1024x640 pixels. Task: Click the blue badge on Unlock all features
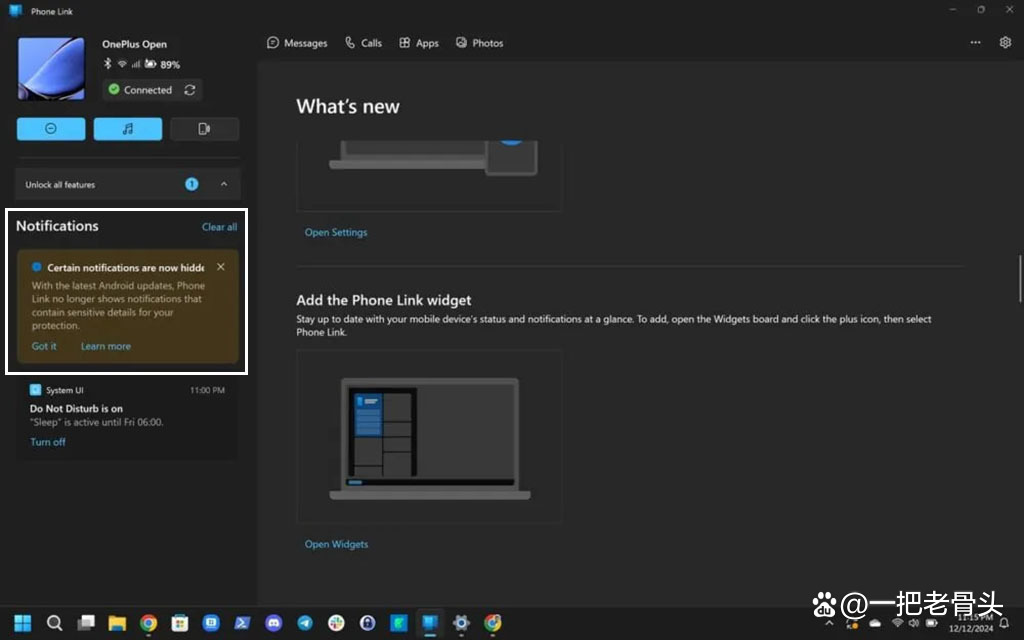tap(191, 184)
